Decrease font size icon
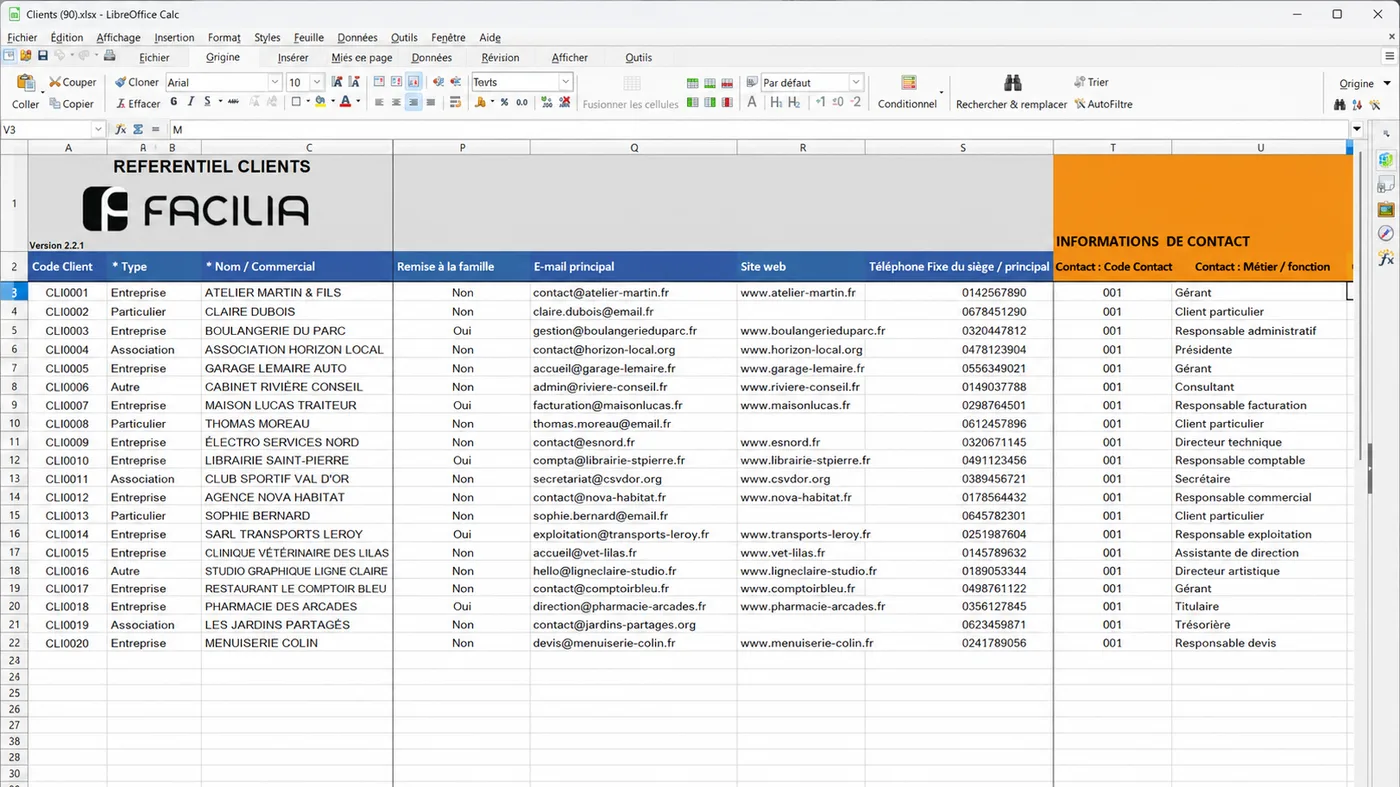 pyautogui.click(x=354, y=82)
